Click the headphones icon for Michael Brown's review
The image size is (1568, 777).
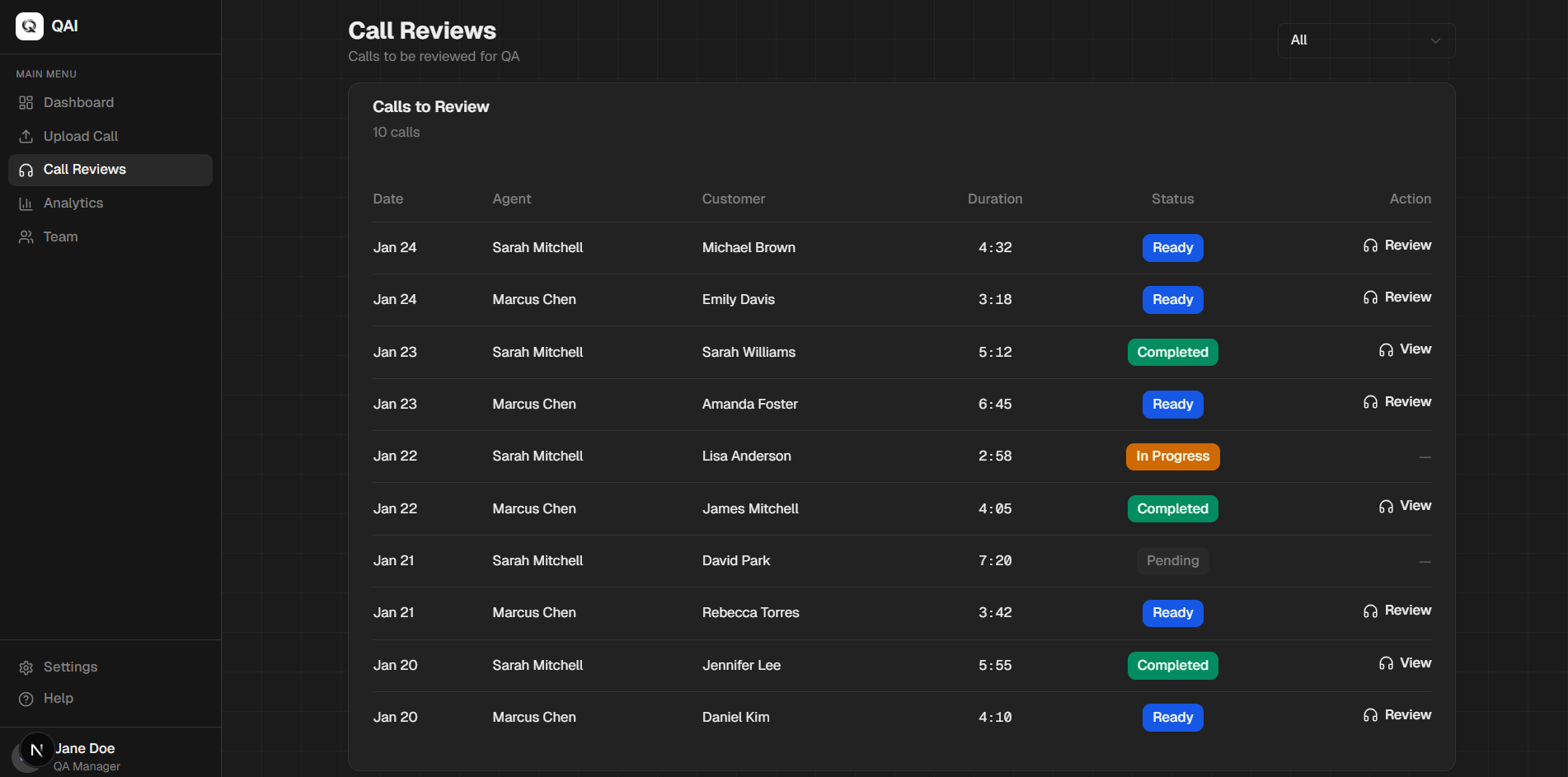point(1370,246)
